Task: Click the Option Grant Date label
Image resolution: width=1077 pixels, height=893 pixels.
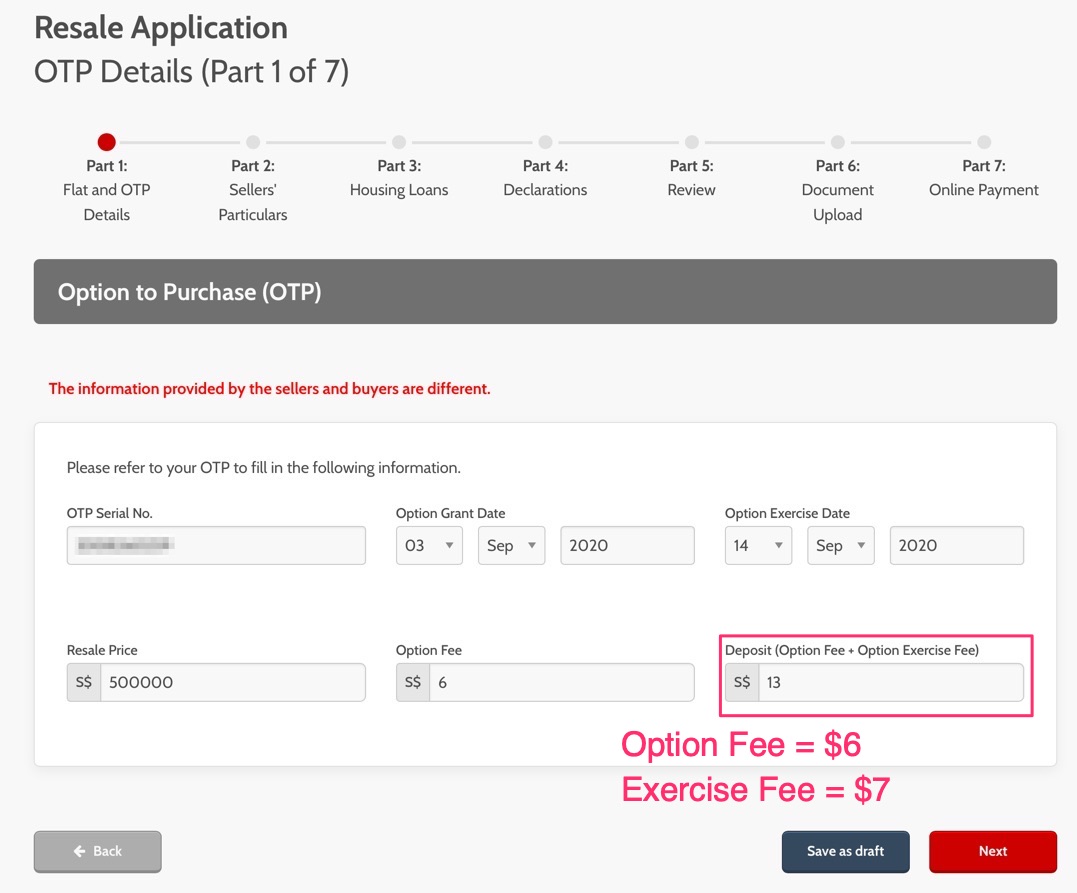Action: [451, 513]
